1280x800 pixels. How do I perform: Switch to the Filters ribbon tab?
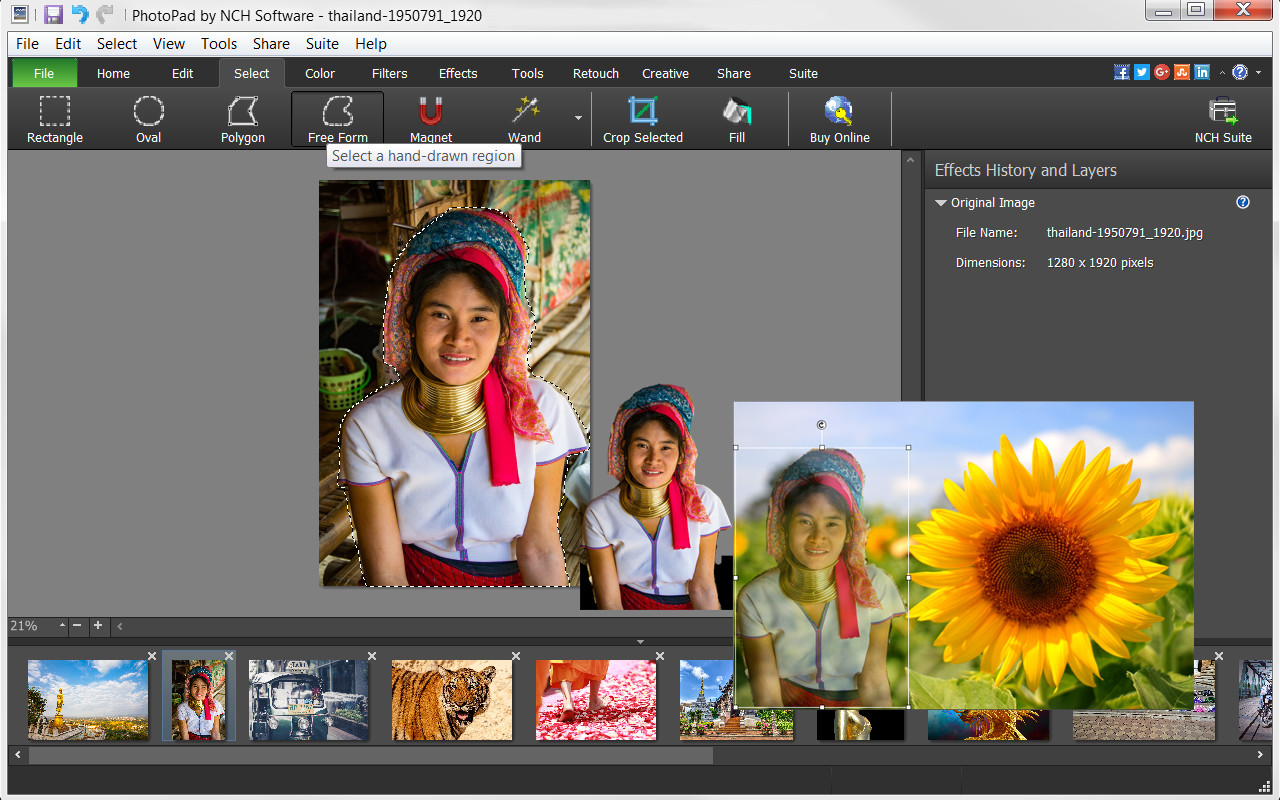coord(389,73)
